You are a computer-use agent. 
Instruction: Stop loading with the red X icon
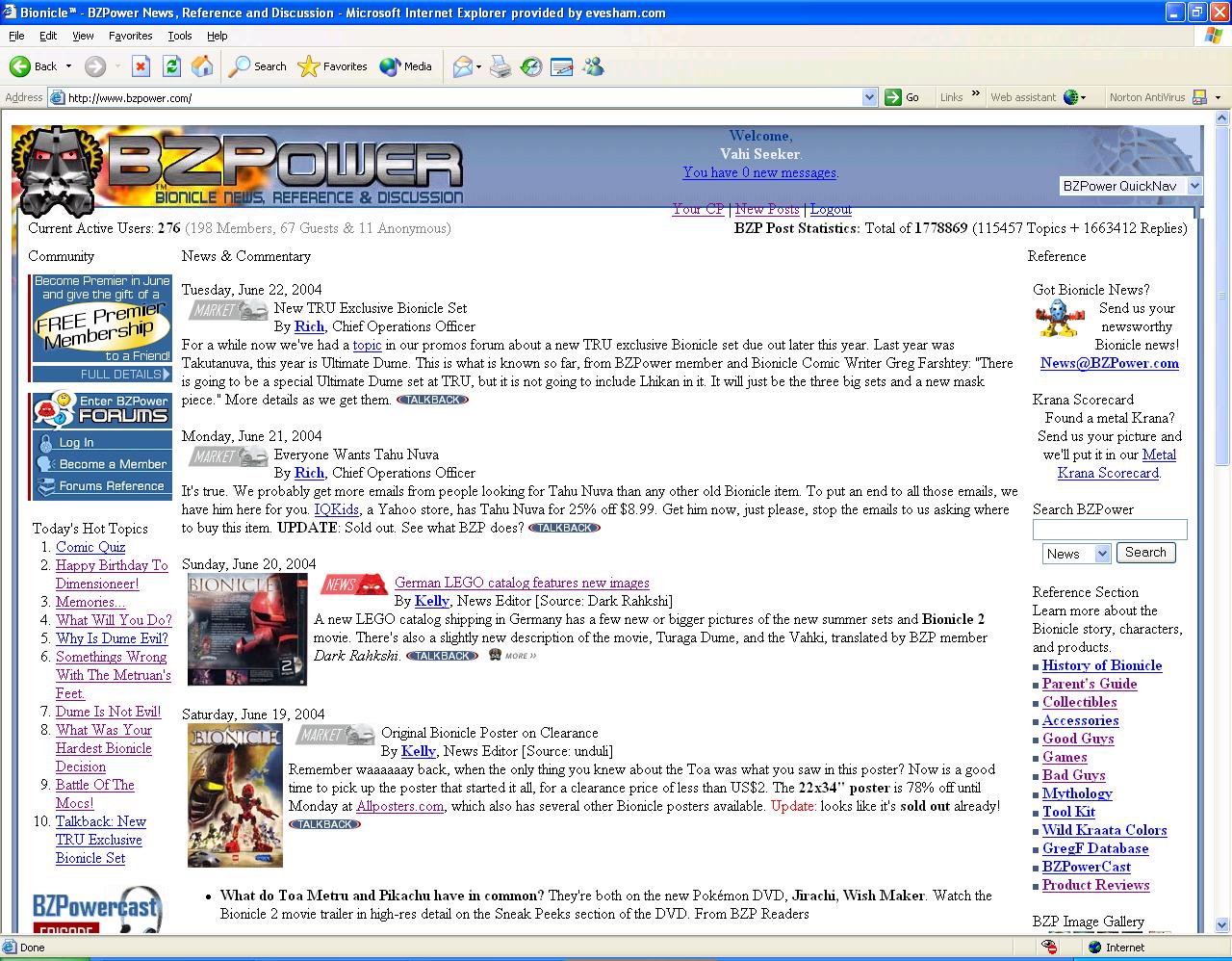pos(141,66)
